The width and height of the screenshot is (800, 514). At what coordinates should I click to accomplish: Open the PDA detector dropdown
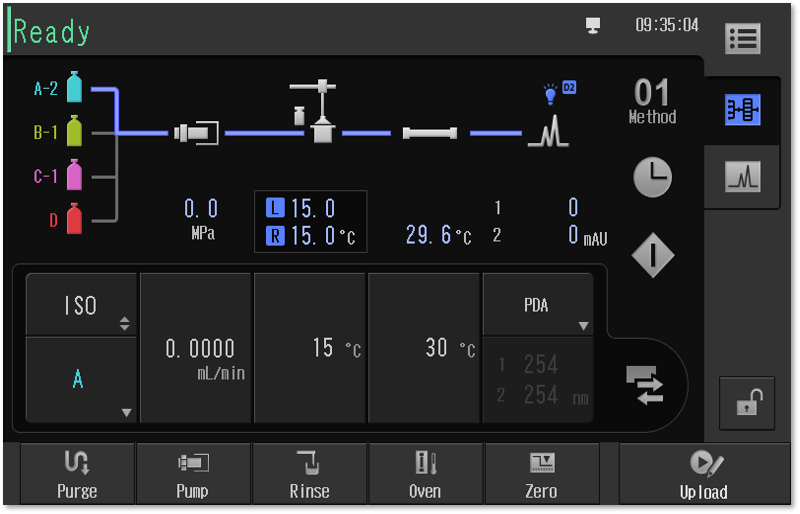(x=538, y=306)
